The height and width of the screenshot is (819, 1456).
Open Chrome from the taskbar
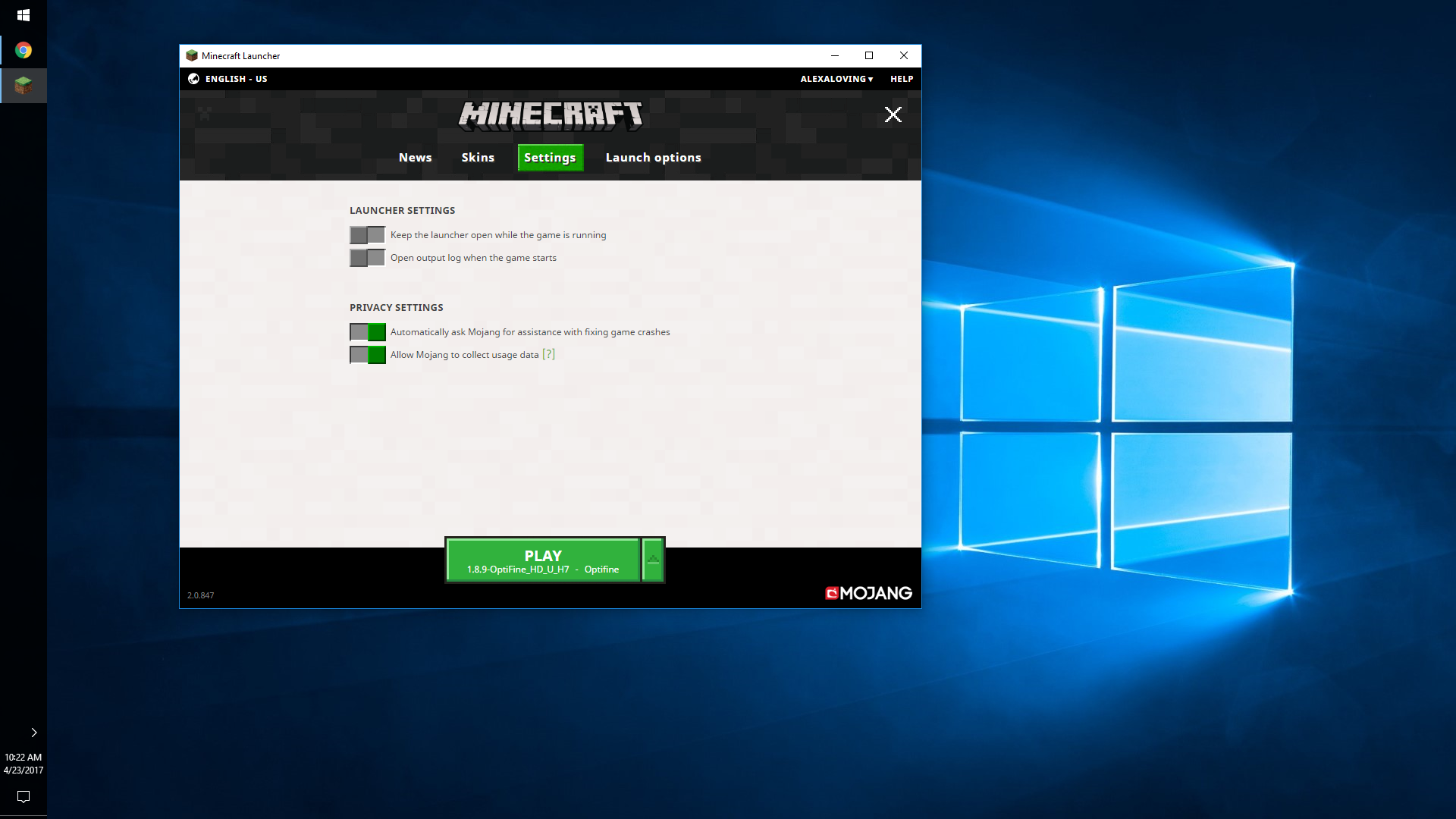(24, 50)
